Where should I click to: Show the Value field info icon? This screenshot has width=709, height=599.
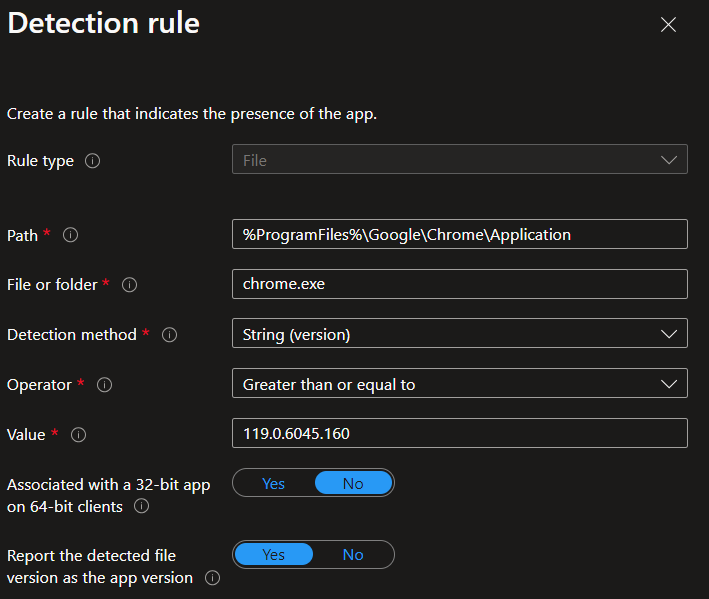[78, 435]
